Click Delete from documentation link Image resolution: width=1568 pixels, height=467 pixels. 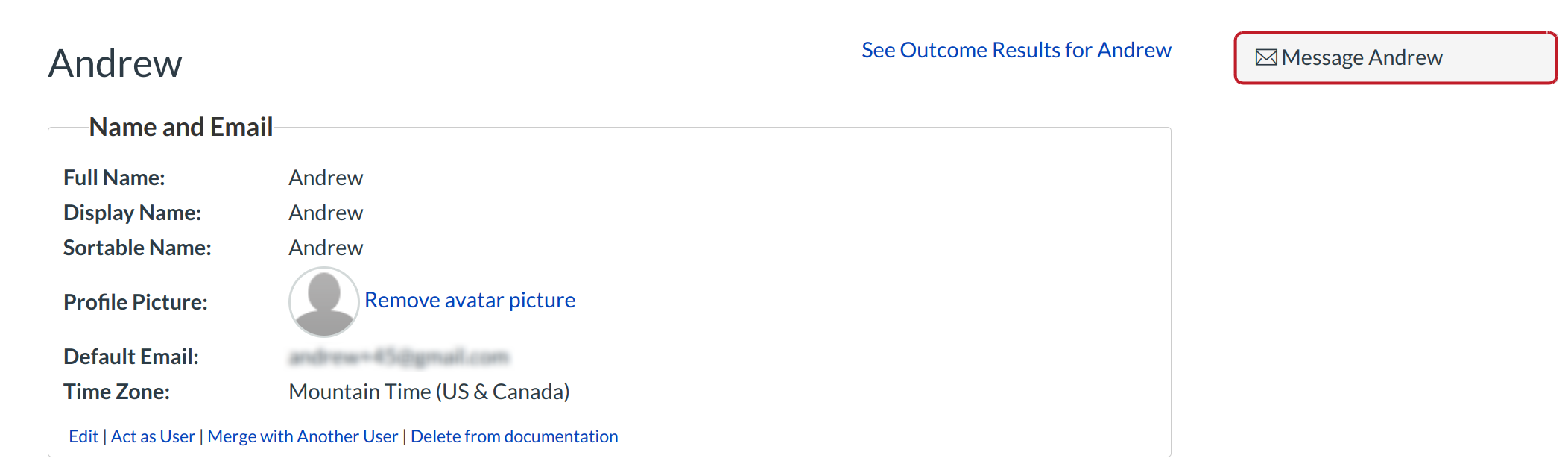(x=514, y=436)
